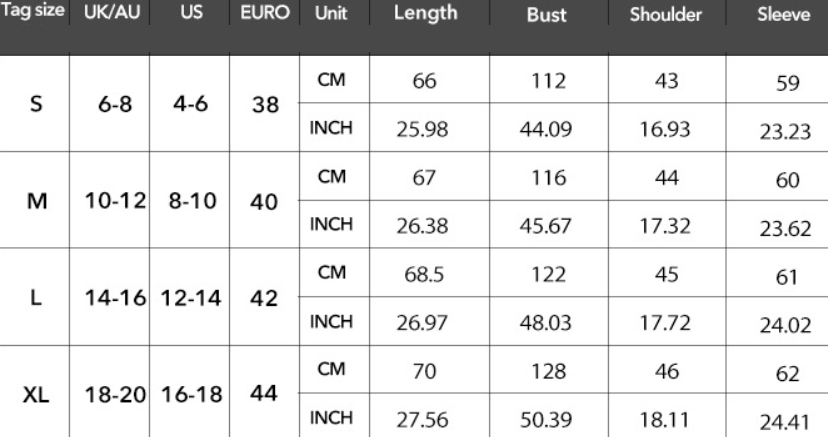Select the EURO 38 size cell
Viewport: 828px width, 437px height.
pos(264,105)
